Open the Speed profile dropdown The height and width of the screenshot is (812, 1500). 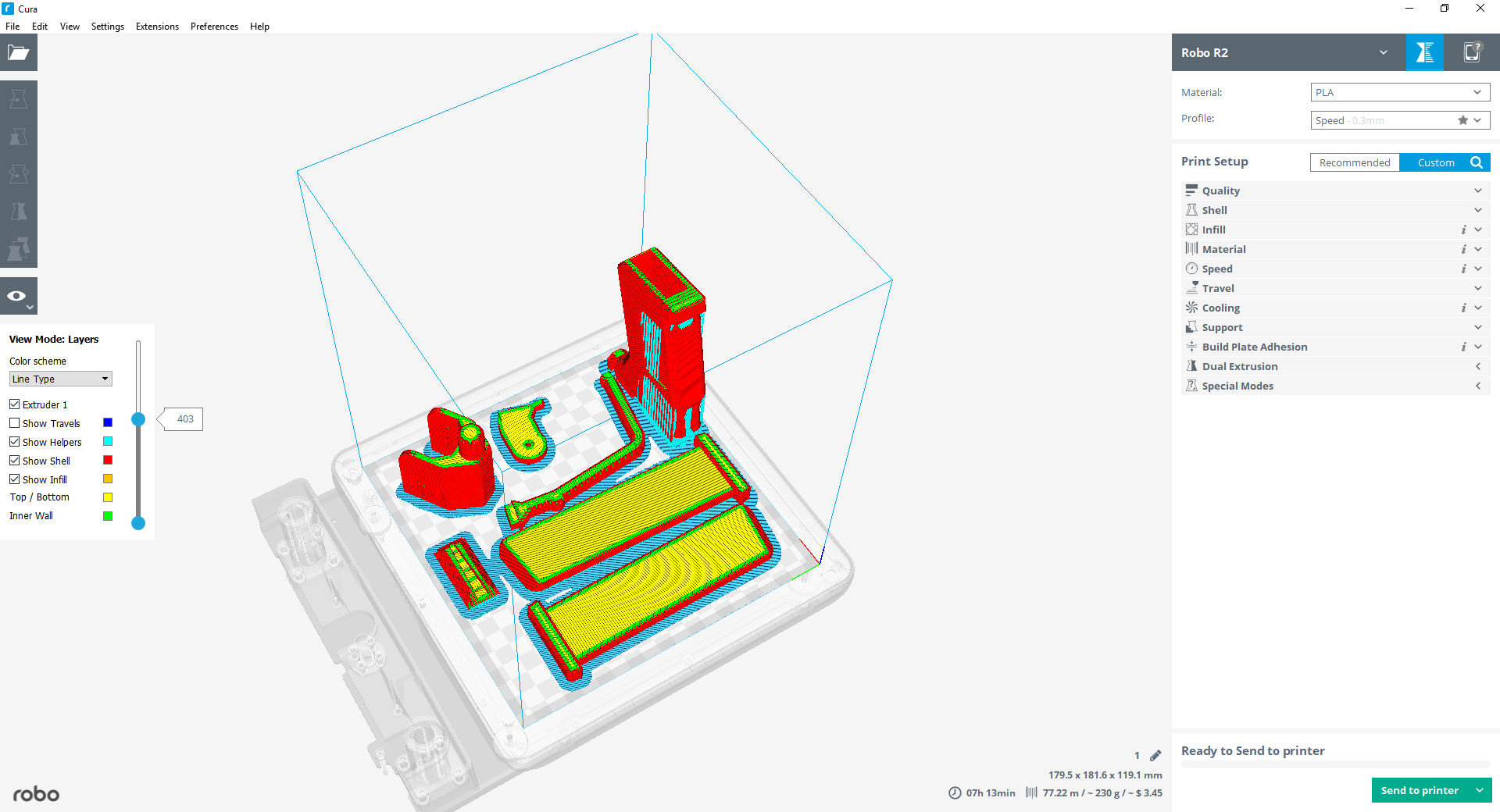(1400, 120)
